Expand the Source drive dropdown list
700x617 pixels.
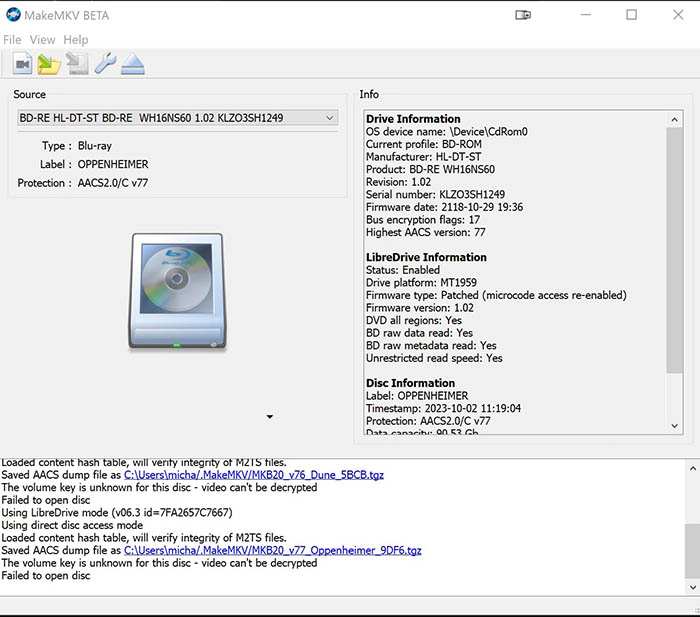tap(178, 118)
